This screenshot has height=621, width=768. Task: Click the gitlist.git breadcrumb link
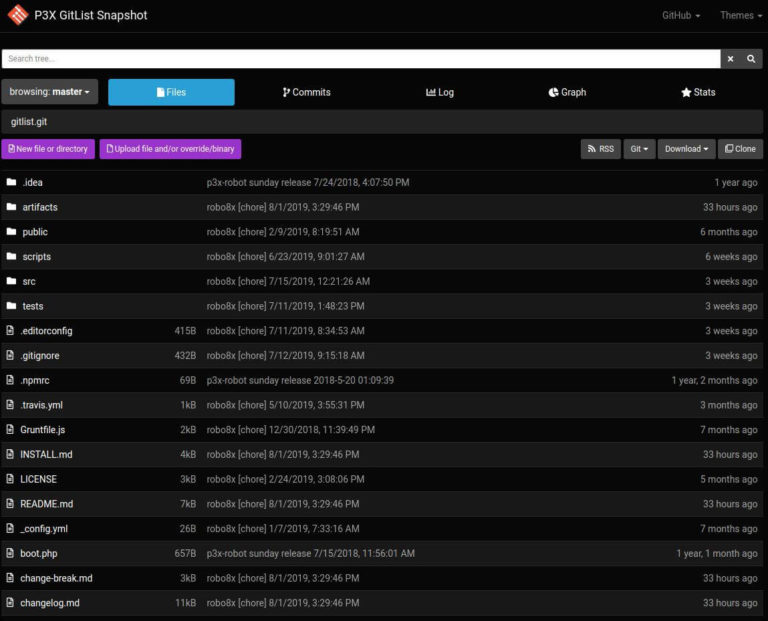point(29,121)
